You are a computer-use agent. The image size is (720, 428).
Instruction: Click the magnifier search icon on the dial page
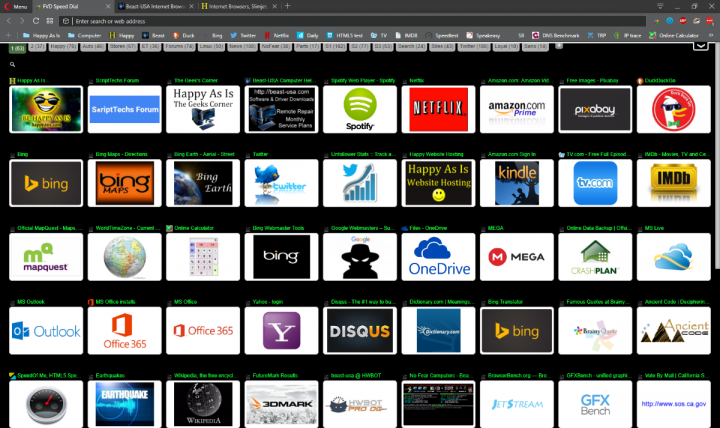12,65
